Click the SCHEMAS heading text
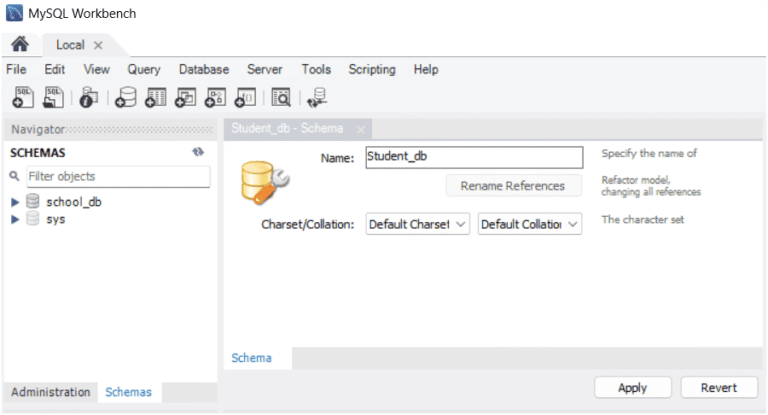Viewport: 768px width, 415px height. pyautogui.click(x=38, y=153)
